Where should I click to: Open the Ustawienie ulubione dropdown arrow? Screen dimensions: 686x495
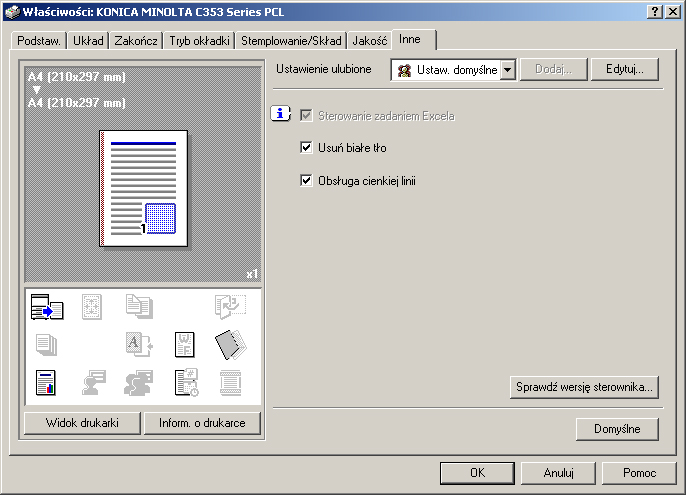click(x=508, y=70)
